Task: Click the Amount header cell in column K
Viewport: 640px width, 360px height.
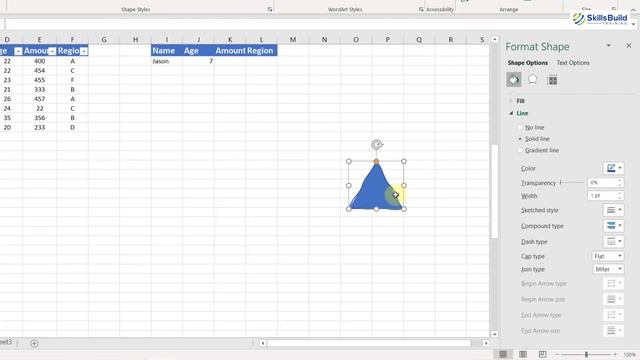Action: (x=230, y=51)
